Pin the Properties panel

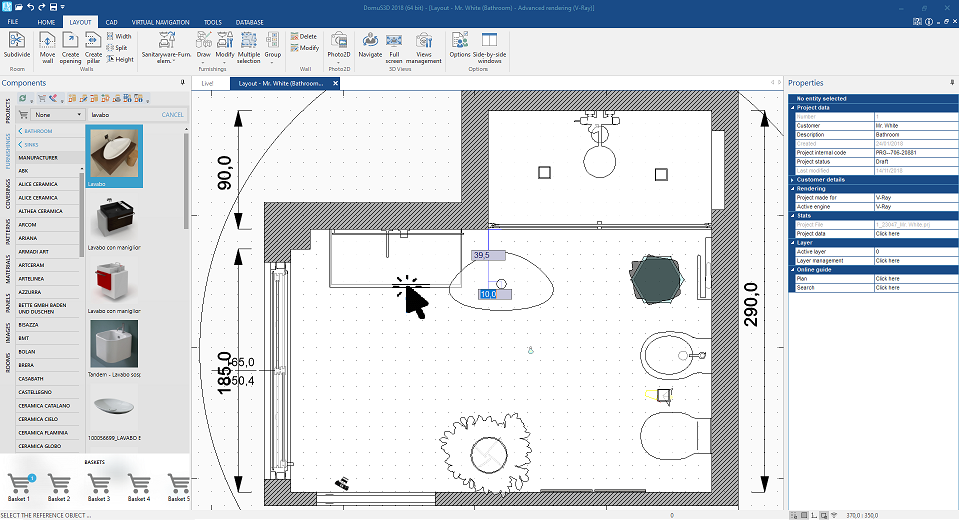point(952,82)
